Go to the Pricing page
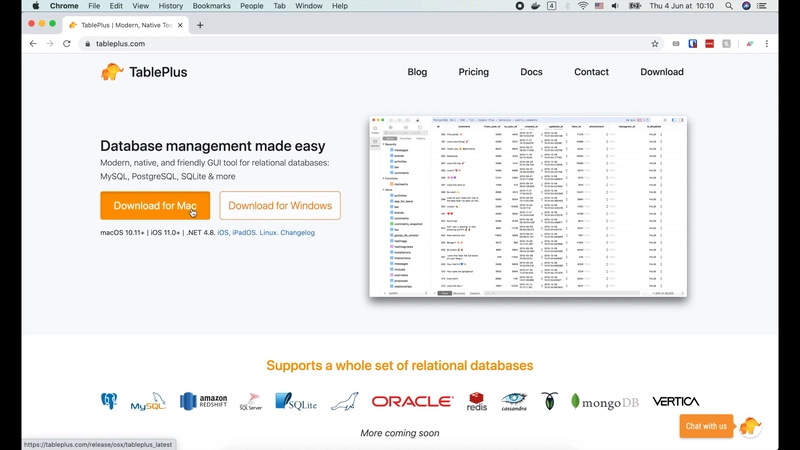This screenshot has height=450, width=800. click(473, 72)
